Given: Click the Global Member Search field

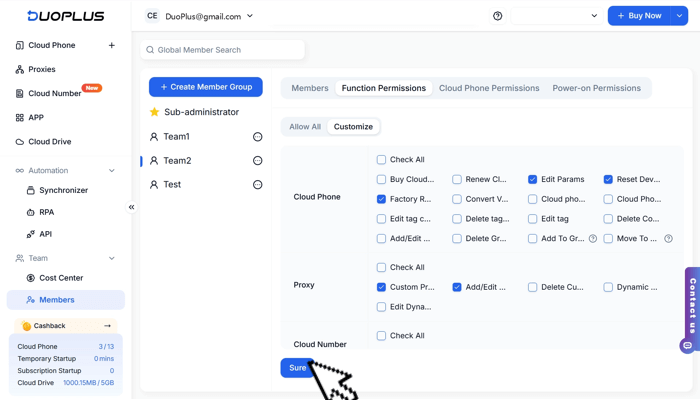Looking at the screenshot, I should pyautogui.click(x=223, y=50).
